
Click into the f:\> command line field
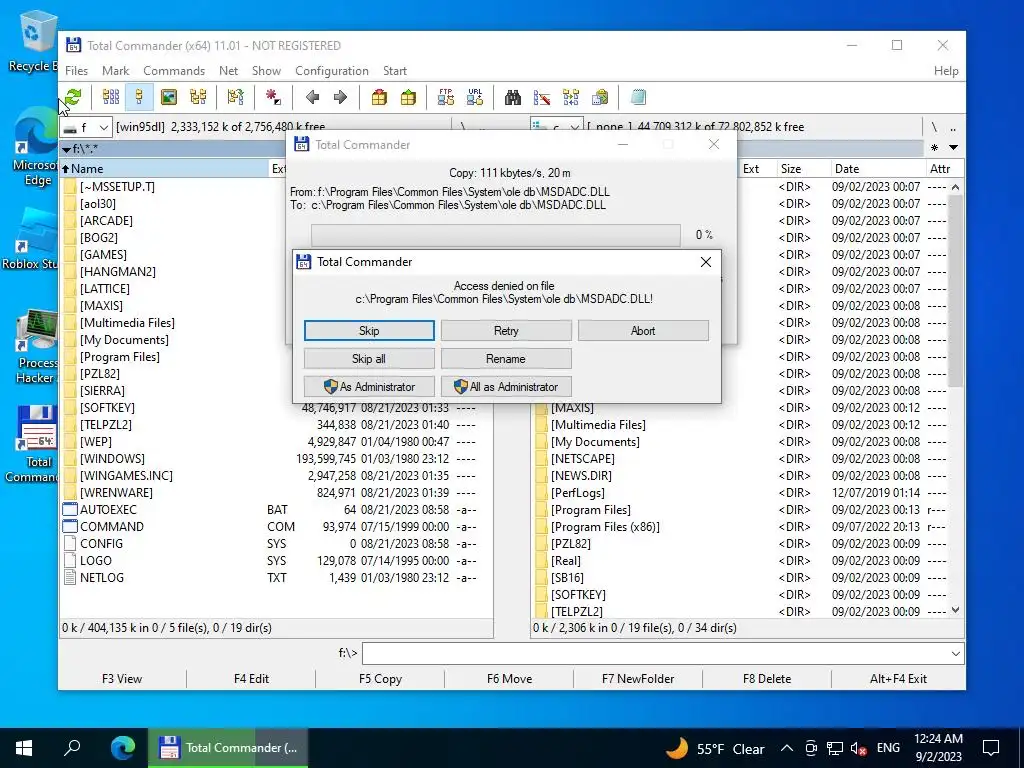click(656, 653)
